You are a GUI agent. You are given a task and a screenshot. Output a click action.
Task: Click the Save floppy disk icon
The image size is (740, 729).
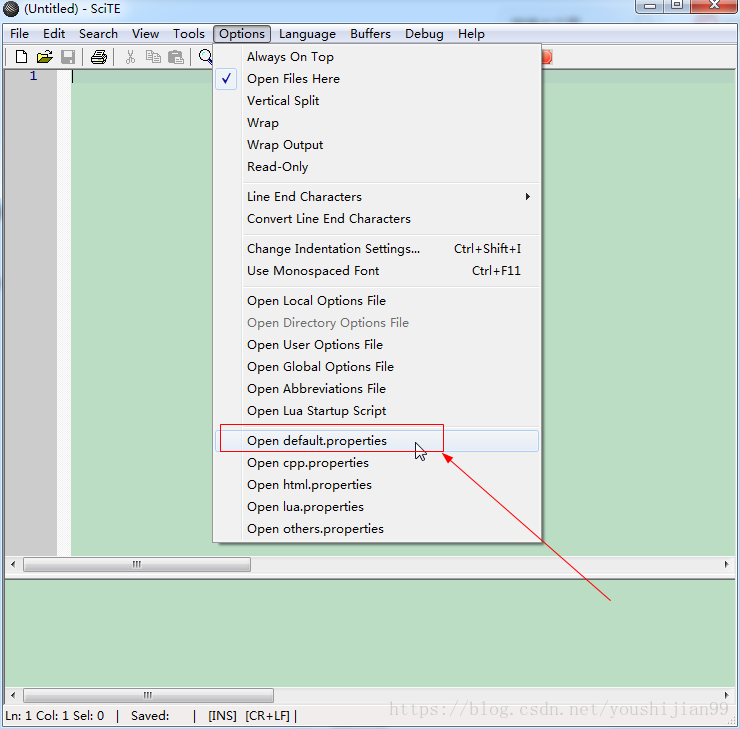pyautogui.click(x=68, y=57)
